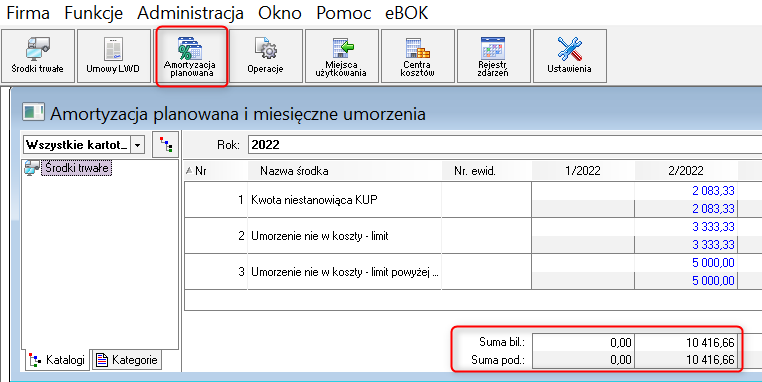Open the Firma menu

tap(28, 13)
